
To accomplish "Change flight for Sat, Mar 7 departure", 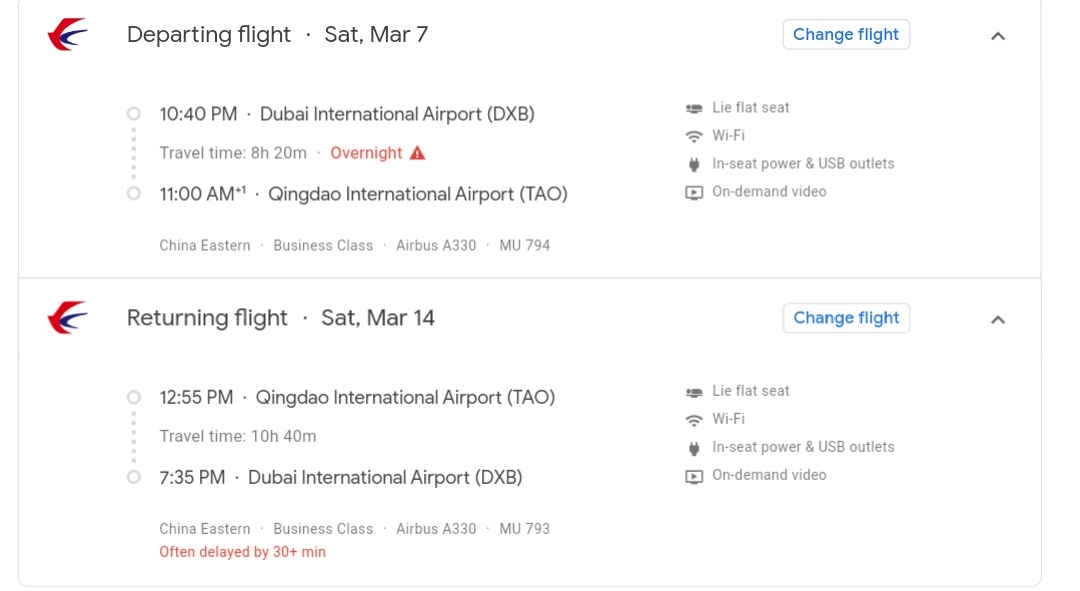I will click(846, 35).
